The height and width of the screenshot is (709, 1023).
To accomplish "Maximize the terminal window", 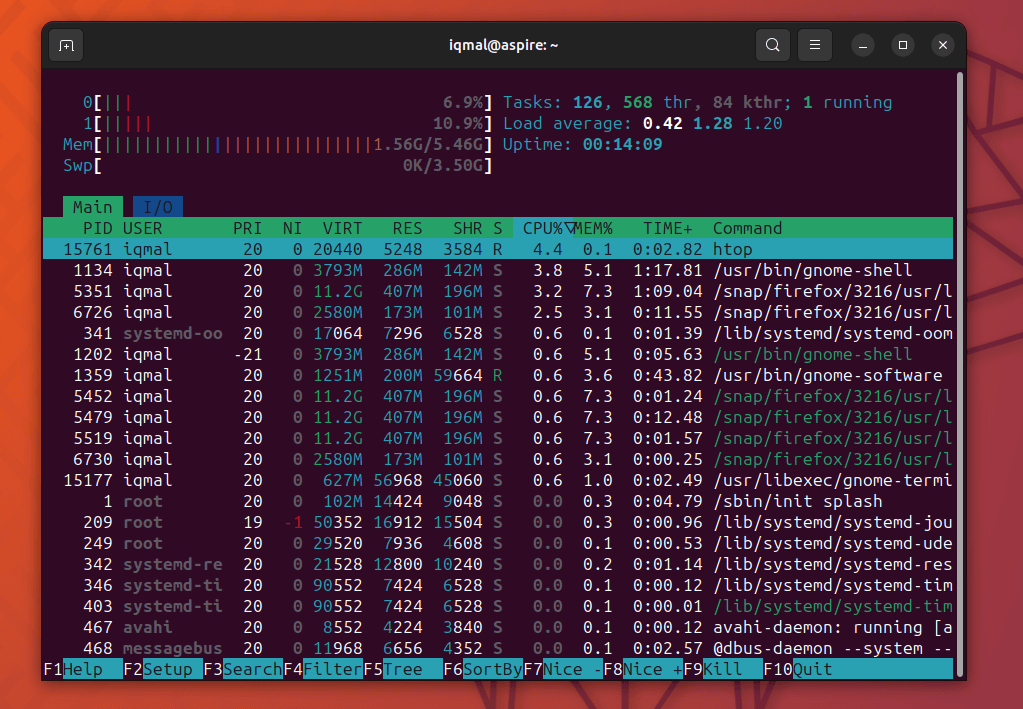I will tap(903, 46).
